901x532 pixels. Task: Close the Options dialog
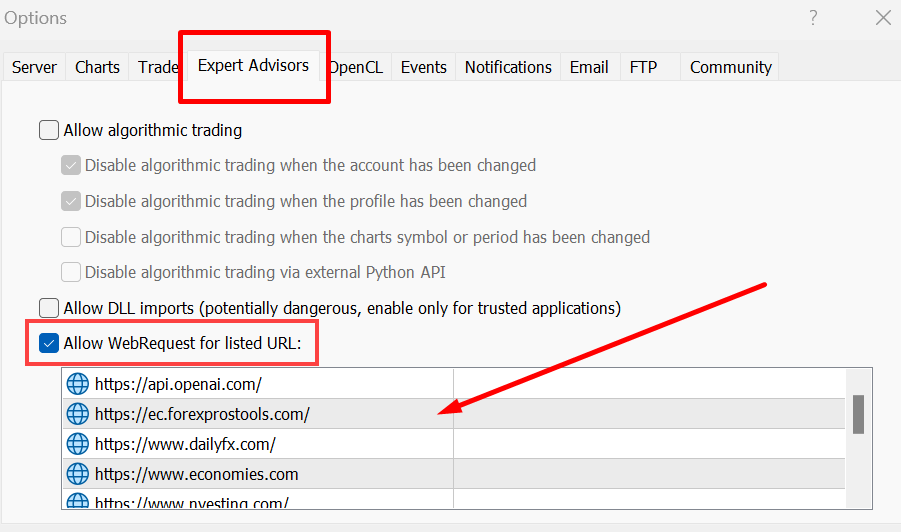click(x=883, y=18)
